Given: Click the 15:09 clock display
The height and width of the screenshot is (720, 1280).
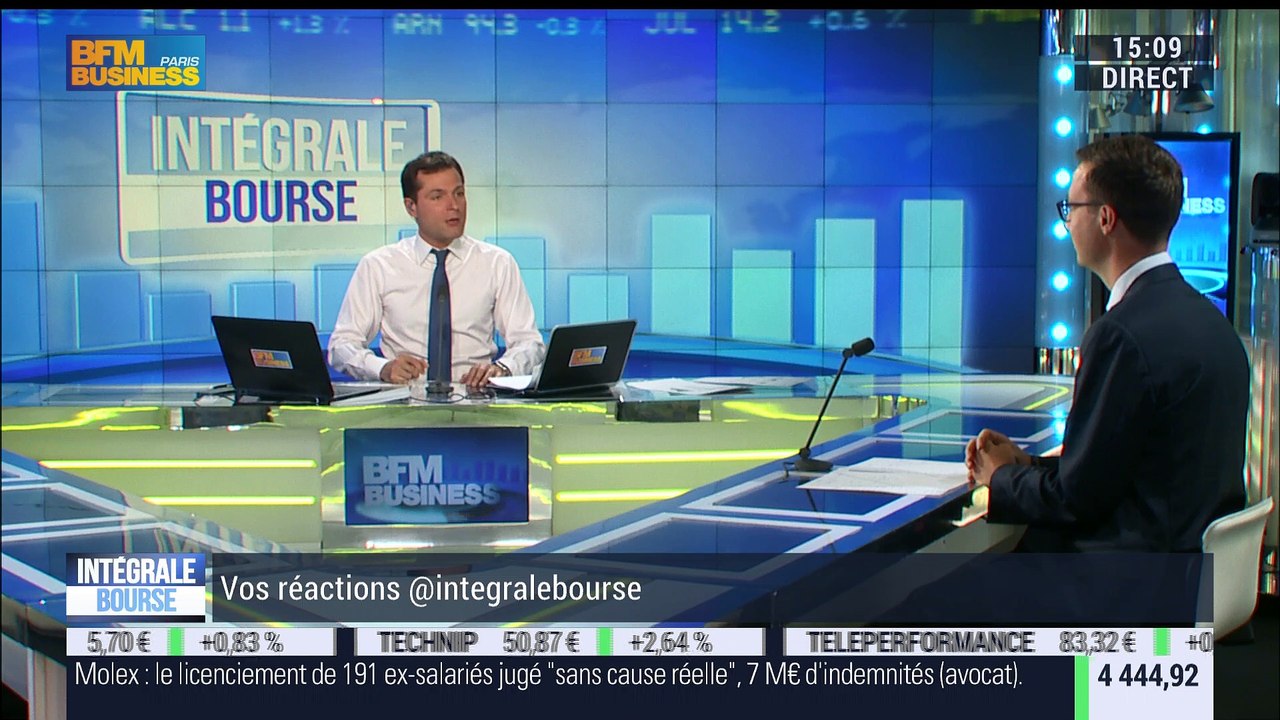Looking at the screenshot, I should click(x=1148, y=48).
